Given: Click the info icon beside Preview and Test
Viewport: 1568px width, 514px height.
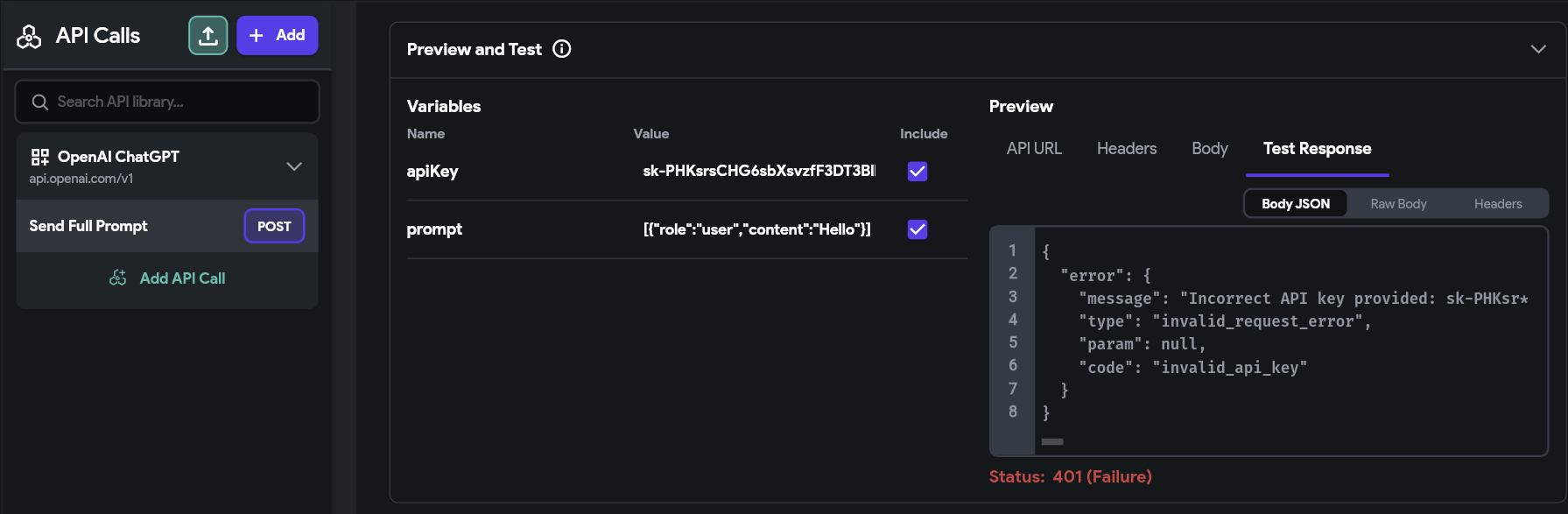Looking at the screenshot, I should [562, 49].
